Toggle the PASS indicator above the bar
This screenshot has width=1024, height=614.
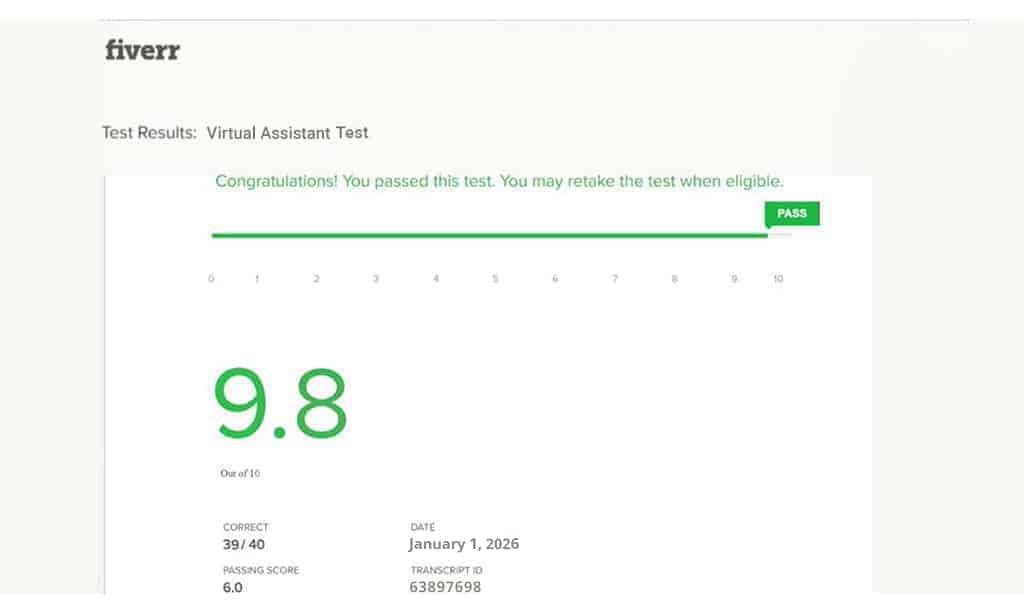792,213
